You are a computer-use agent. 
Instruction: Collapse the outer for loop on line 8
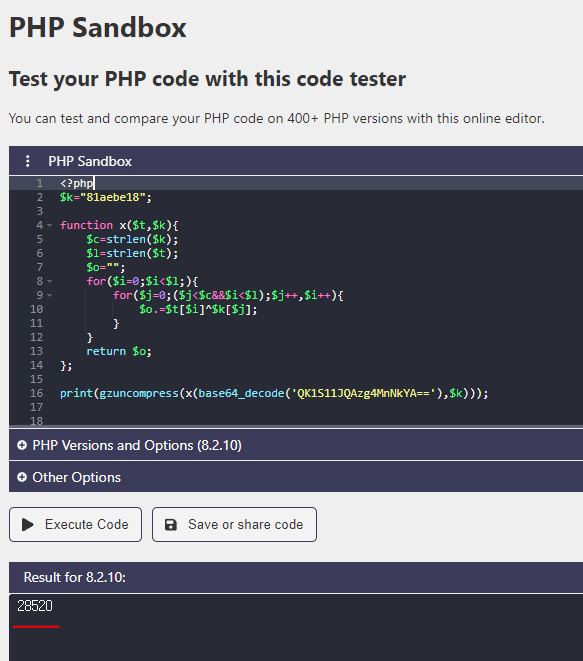click(50, 281)
